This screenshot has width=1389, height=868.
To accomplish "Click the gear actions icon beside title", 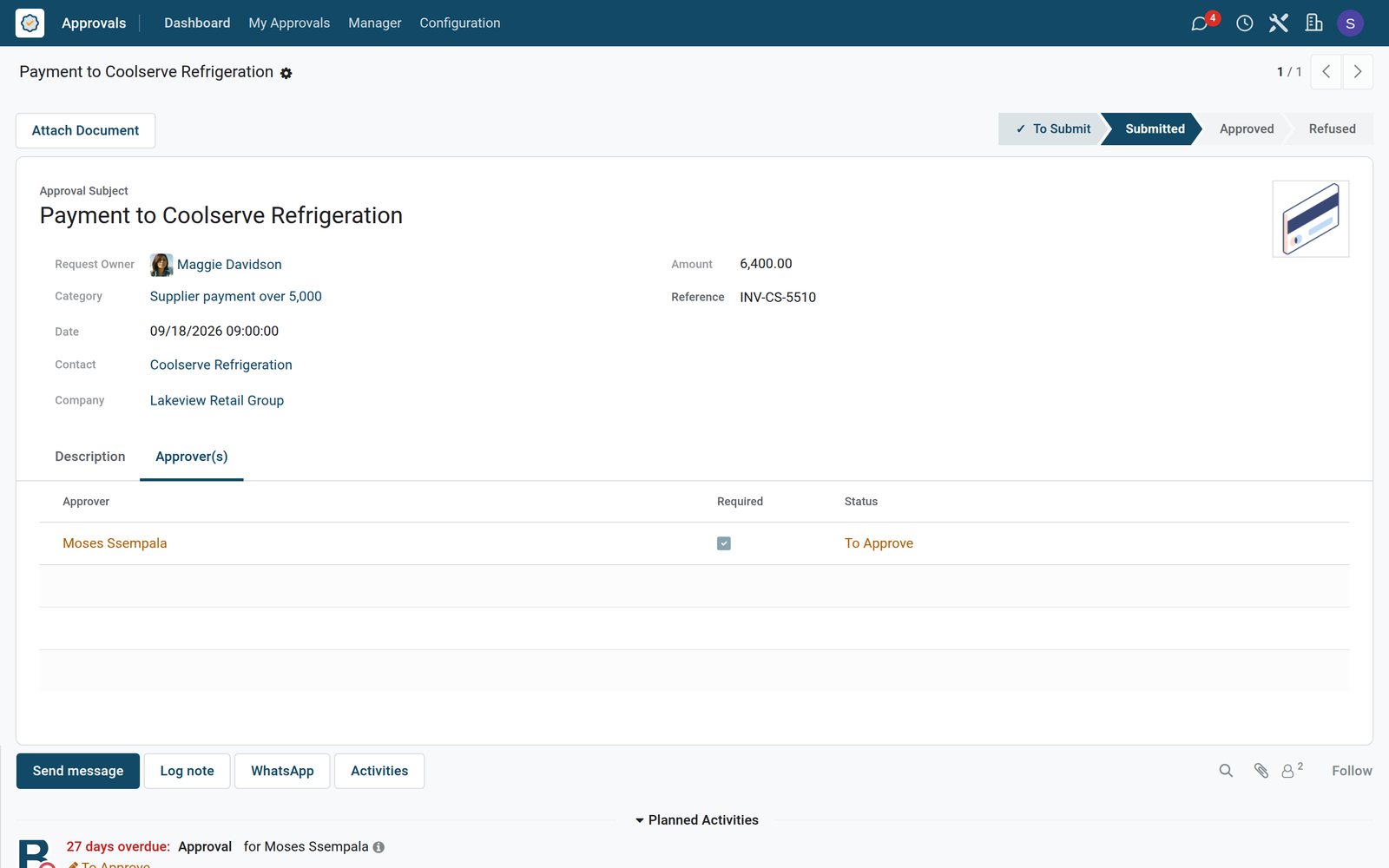I will coord(286,74).
